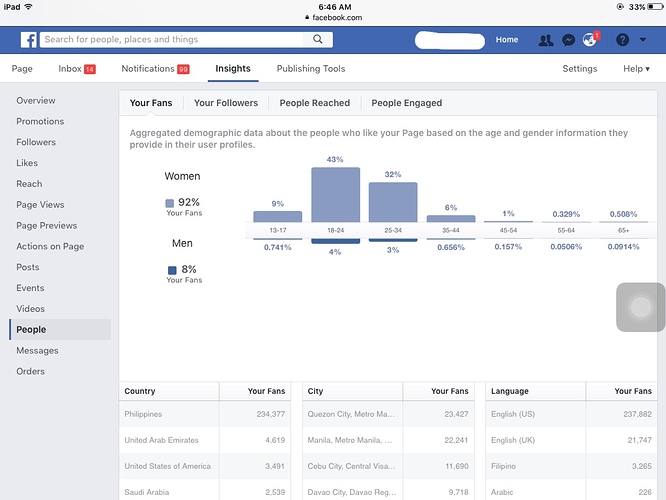Screen dimensions: 666x500
Task: Open Publishing Tools tab
Action: (311, 69)
